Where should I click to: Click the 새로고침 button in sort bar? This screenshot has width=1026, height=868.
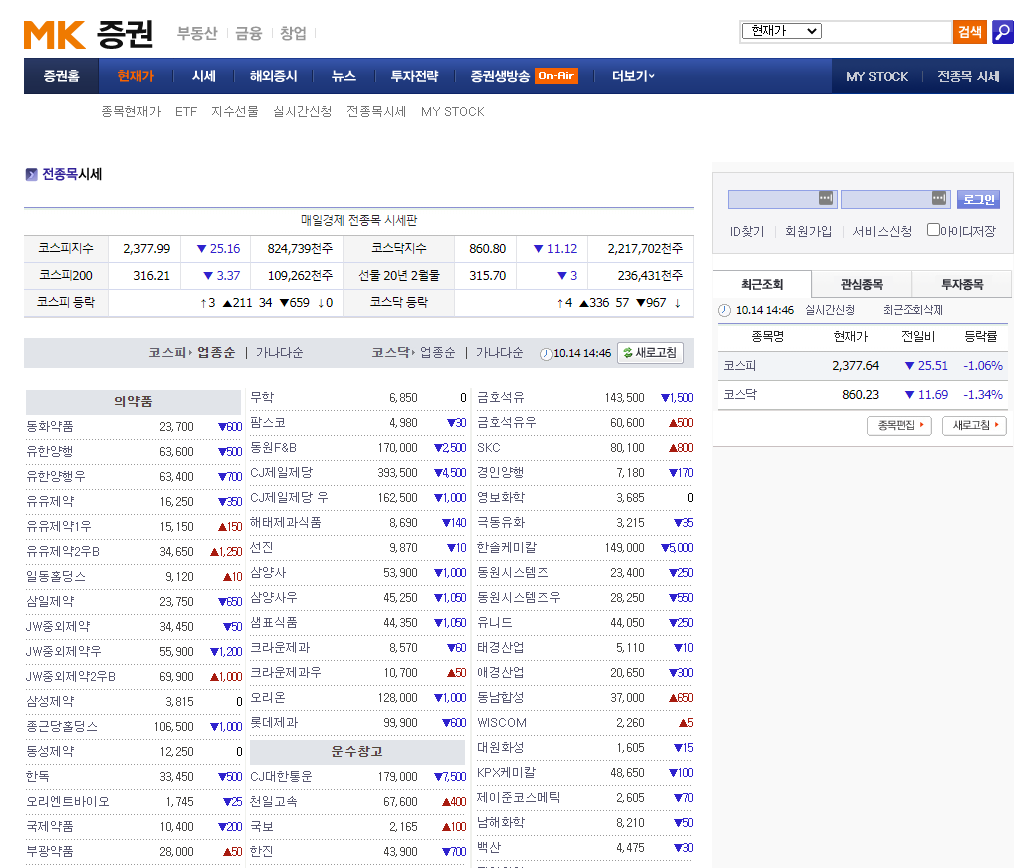click(650, 353)
